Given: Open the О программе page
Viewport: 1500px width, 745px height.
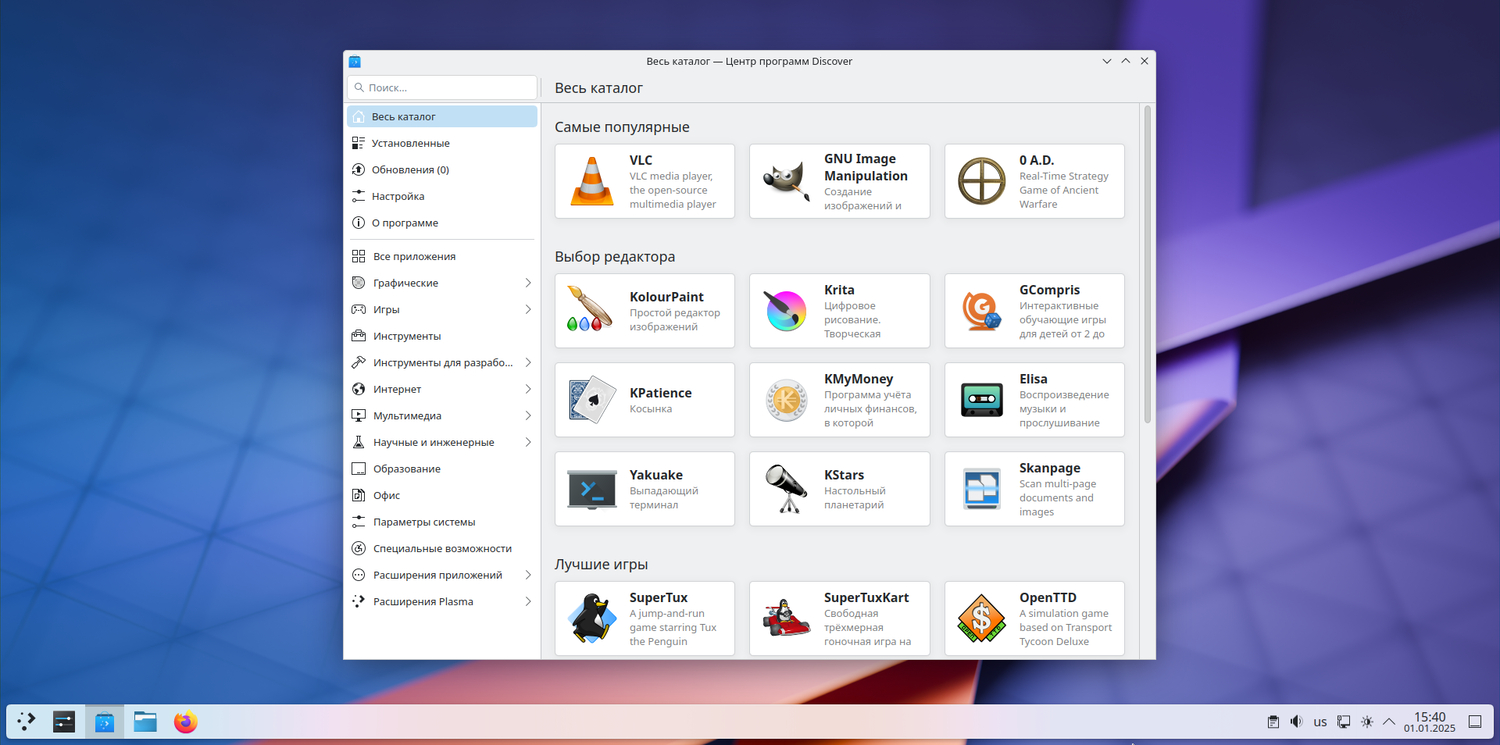Looking at the screenshot, I should (442, 223).
